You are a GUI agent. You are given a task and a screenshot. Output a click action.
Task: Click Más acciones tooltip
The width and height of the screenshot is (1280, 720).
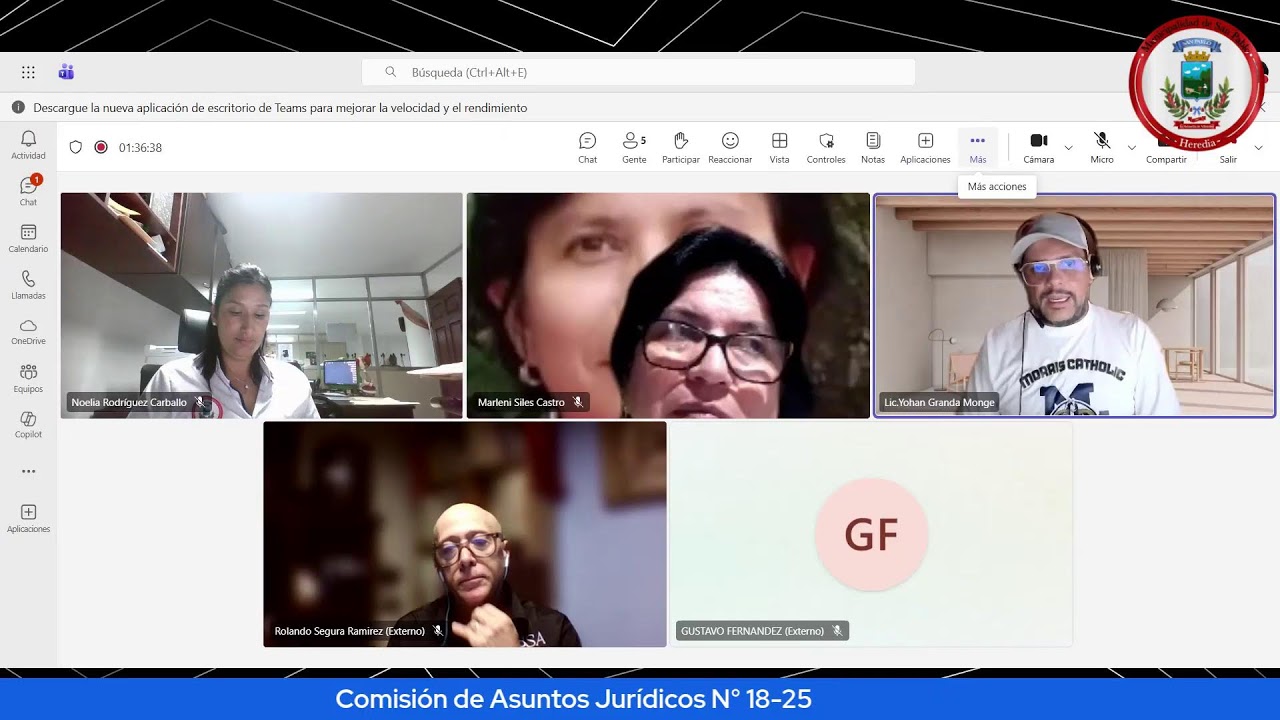997,187
